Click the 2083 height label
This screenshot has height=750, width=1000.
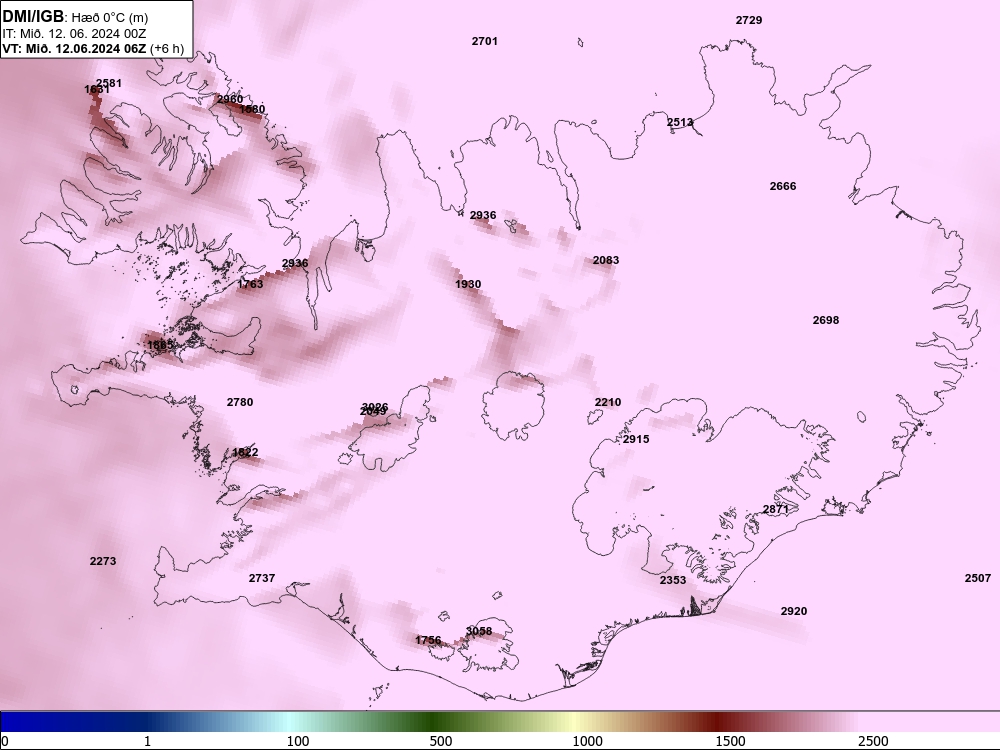pos(606,260)
